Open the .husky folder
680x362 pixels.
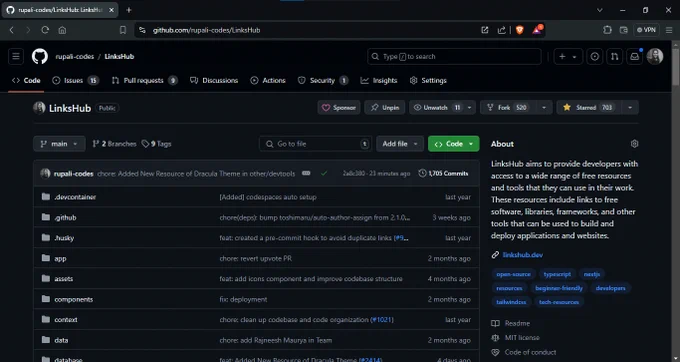pyautogui.click(x=64, y=238)
